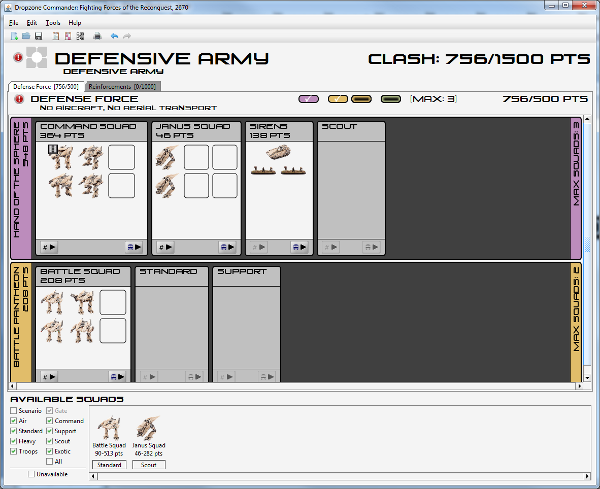Click the purple battlegroup indicator pill

click(308, 99)
